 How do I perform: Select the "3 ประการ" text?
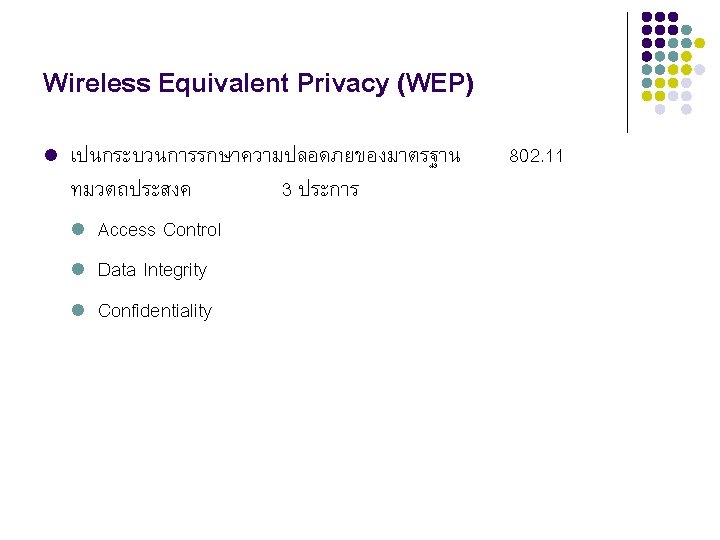pyautogui.click(x=320, y=189)
